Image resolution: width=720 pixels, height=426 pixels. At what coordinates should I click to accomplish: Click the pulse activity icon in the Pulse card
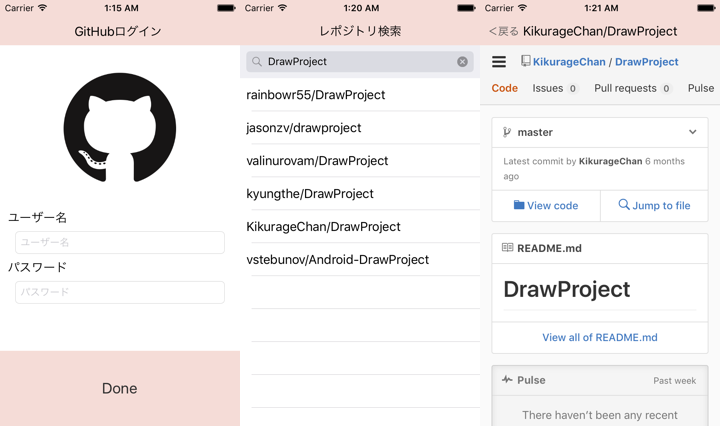tap(507, 380)
